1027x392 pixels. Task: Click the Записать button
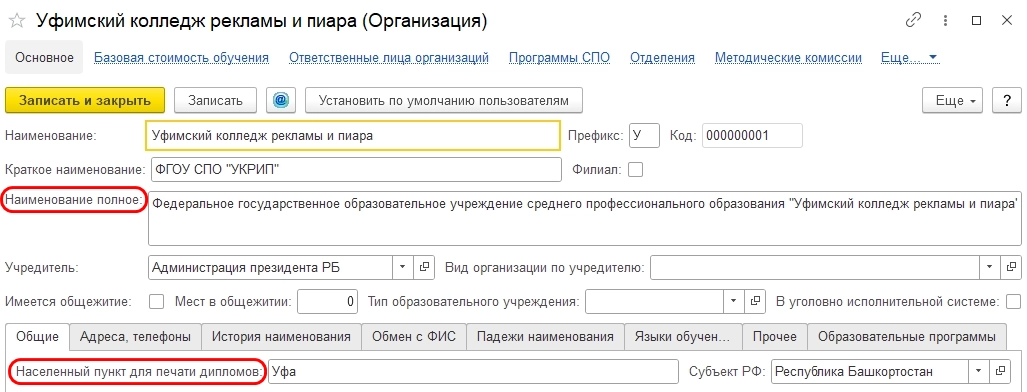click(x=215, y=100)
